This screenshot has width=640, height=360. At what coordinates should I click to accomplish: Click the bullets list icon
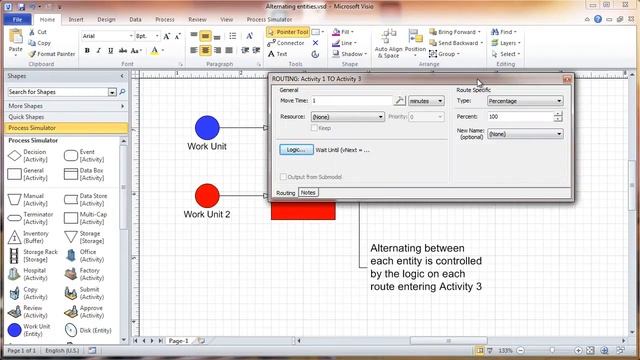pyautogui.click(x=232, y=36)
